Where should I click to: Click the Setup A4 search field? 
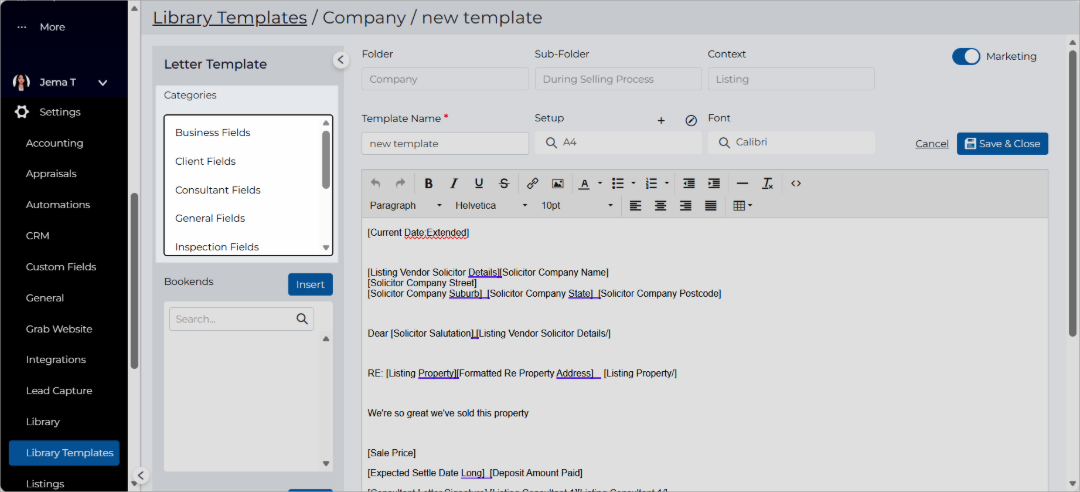[618, 143]
